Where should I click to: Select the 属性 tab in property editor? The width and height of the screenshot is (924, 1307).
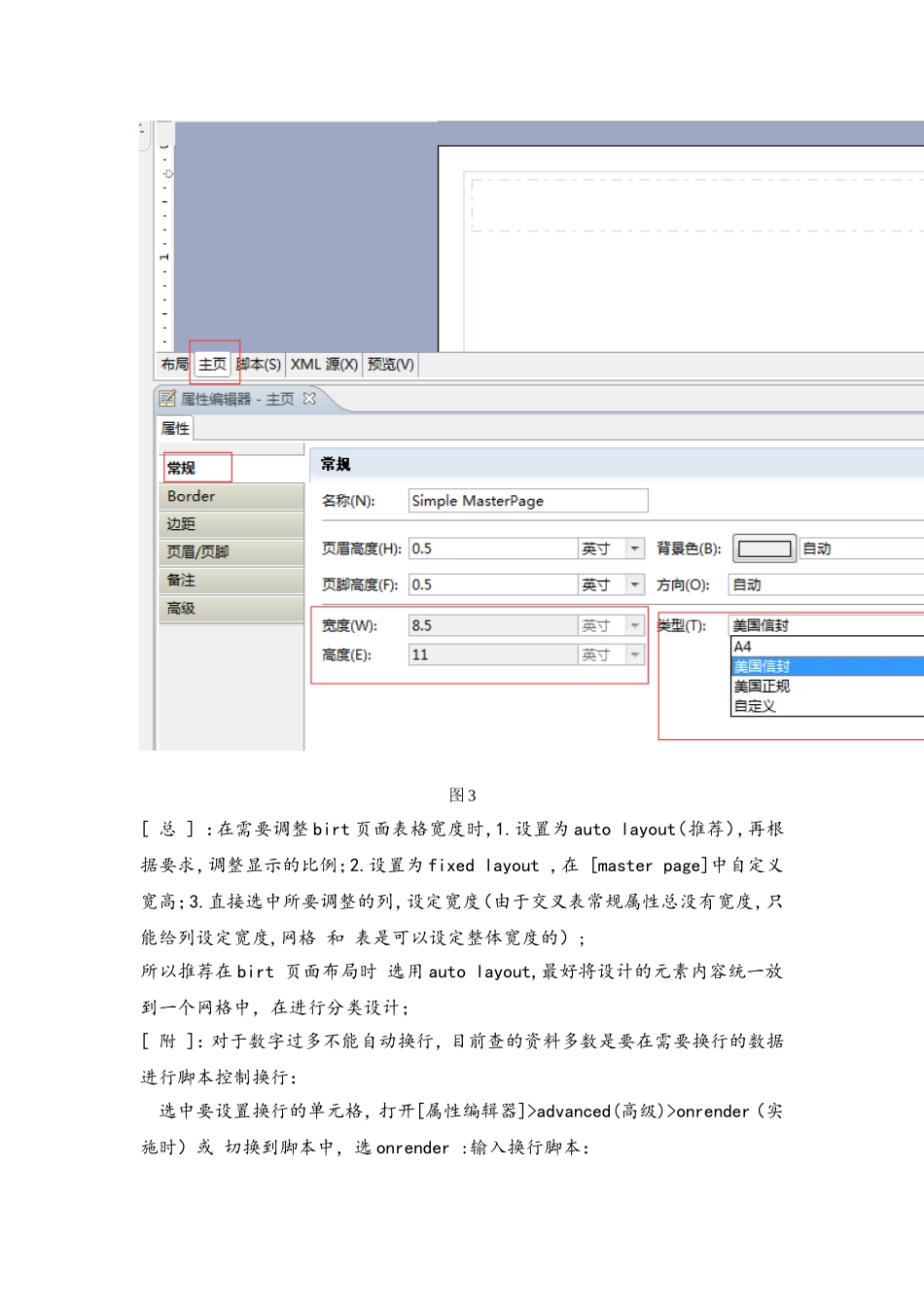tap(176, 428)
